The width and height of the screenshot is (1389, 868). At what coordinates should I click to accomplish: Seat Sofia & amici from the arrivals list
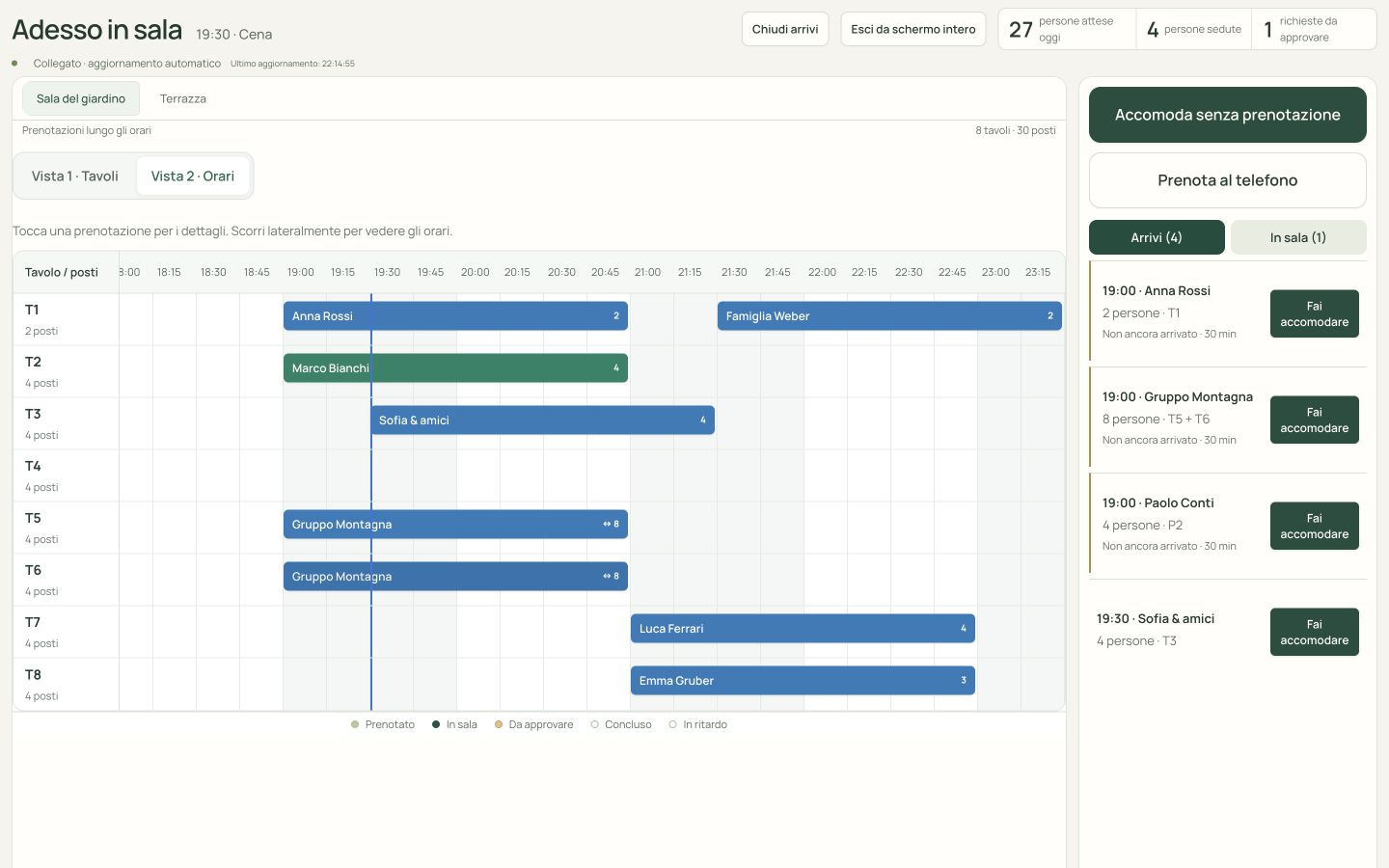tap(1315, 632)
